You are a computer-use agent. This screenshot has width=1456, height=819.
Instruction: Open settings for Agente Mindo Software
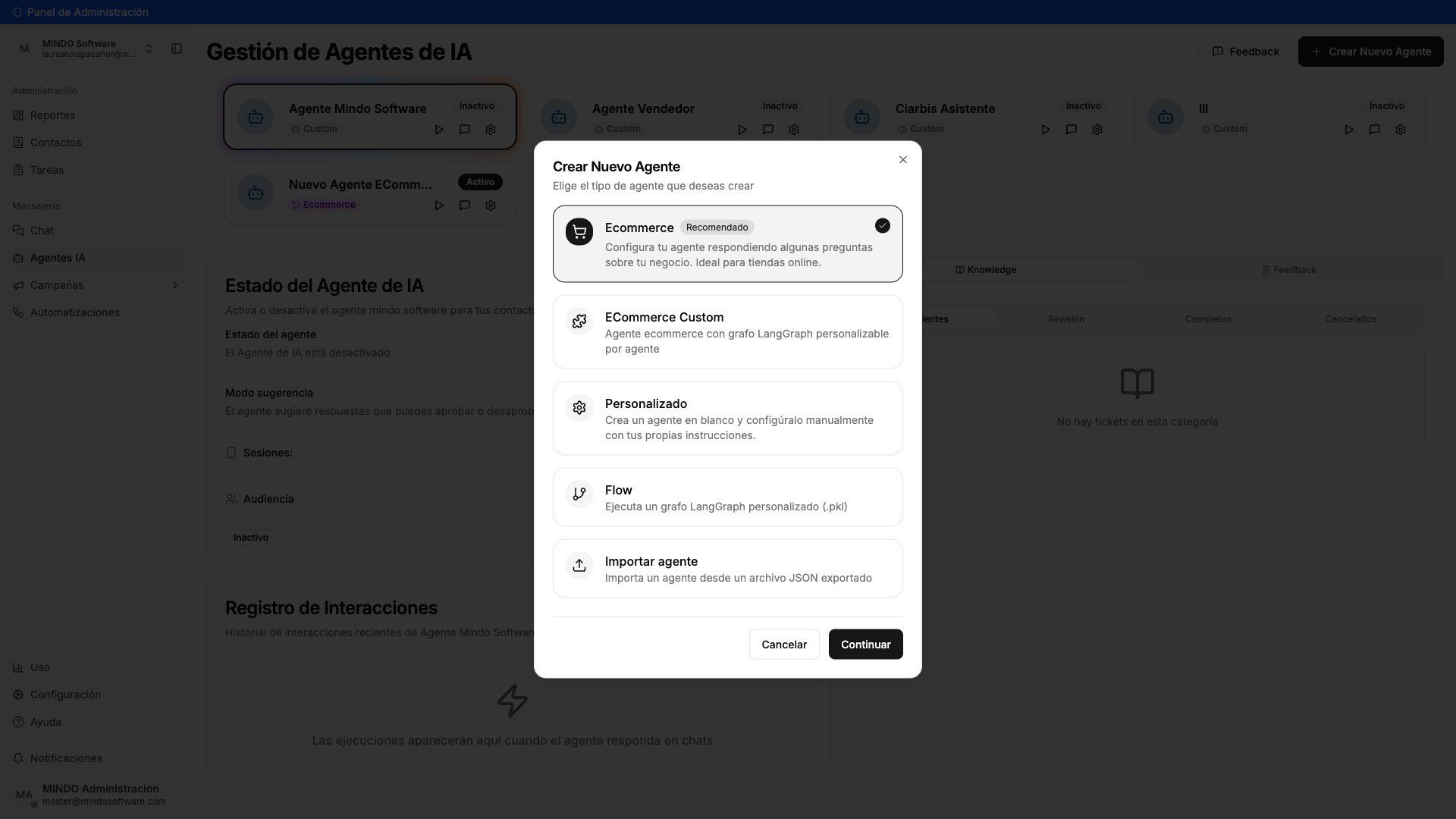tap(491, 130)
